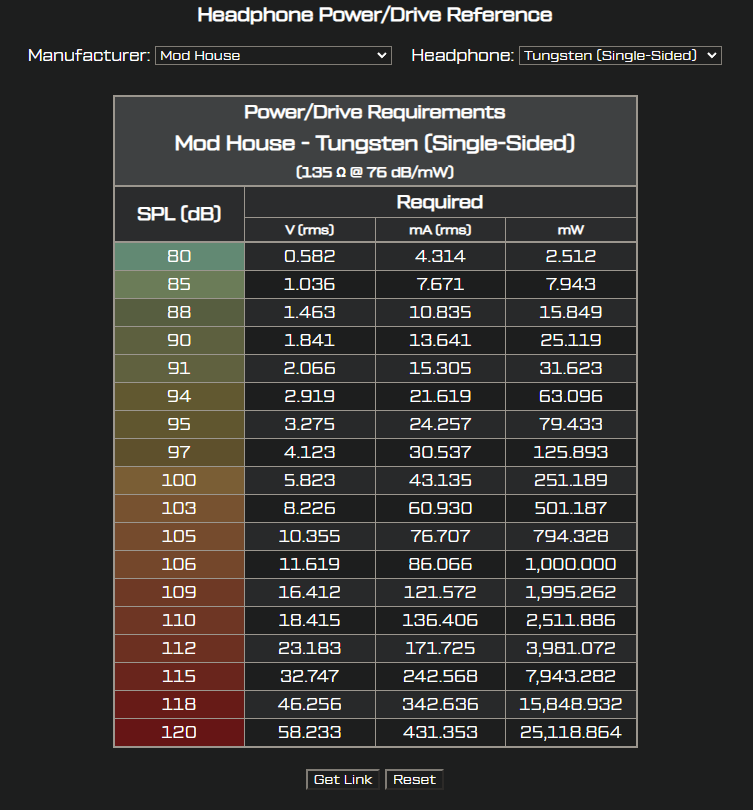Click the mA (rms) column header
Viewport: 753px width, 810px height.
pyautogui.click(x=440, y=229)
